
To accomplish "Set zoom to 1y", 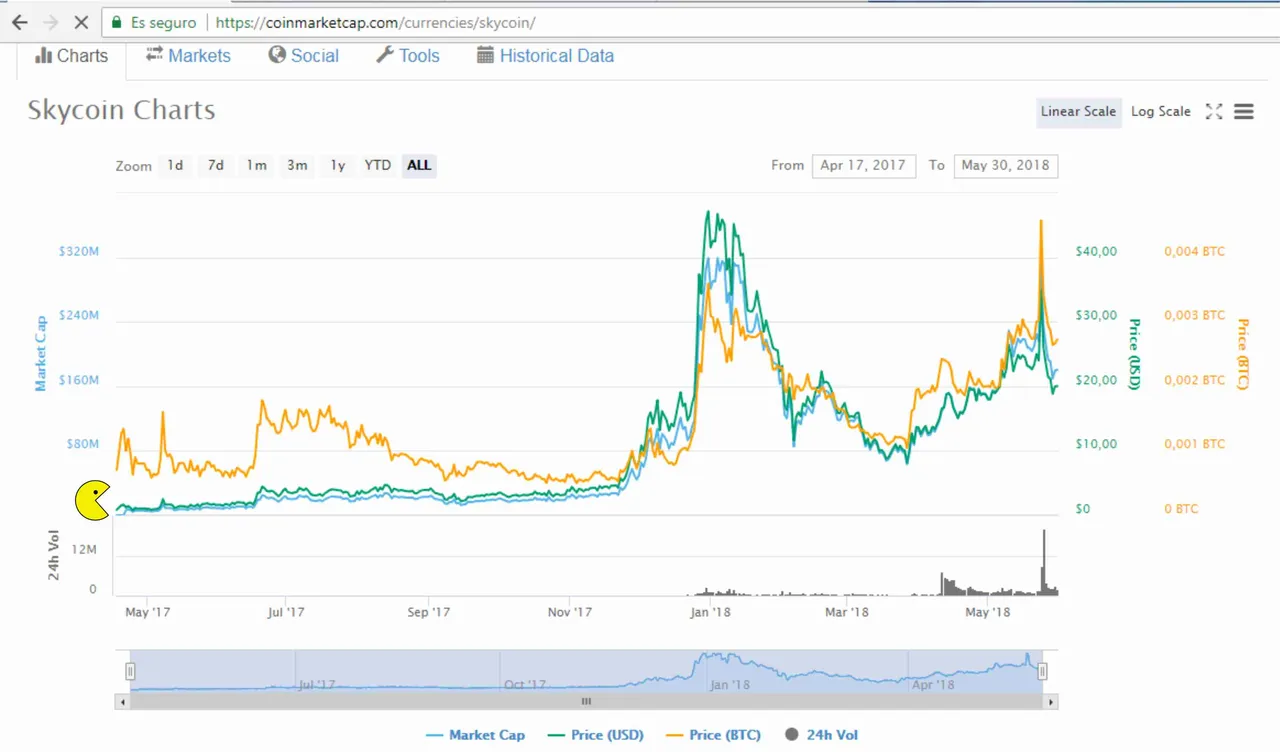I will coord(338,165).
